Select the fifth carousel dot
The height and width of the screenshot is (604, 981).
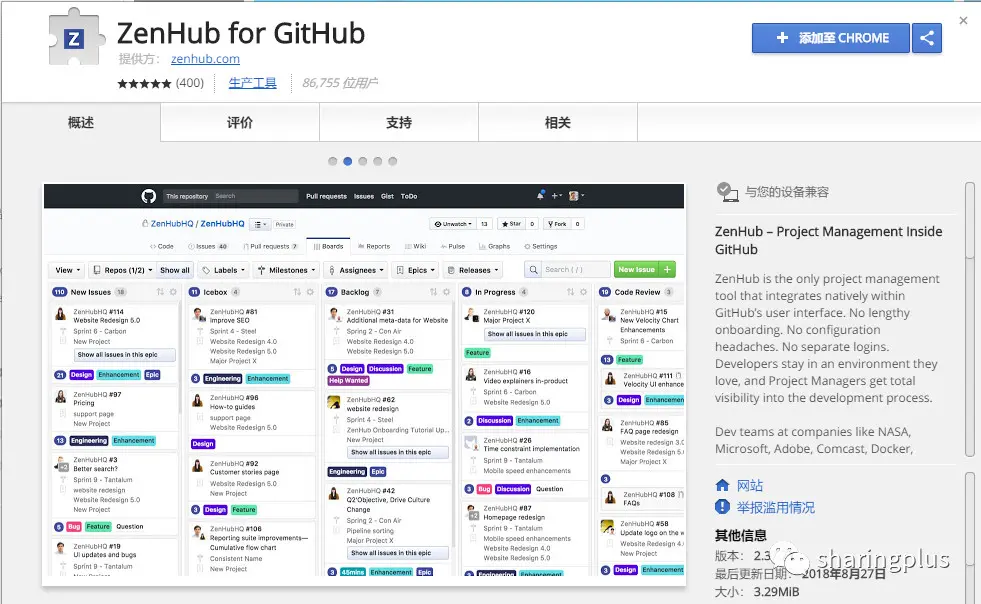393,161
